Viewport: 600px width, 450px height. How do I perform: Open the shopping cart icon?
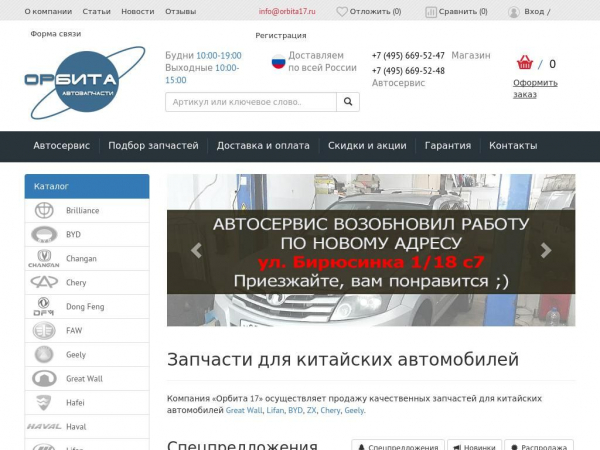[524, 63]
